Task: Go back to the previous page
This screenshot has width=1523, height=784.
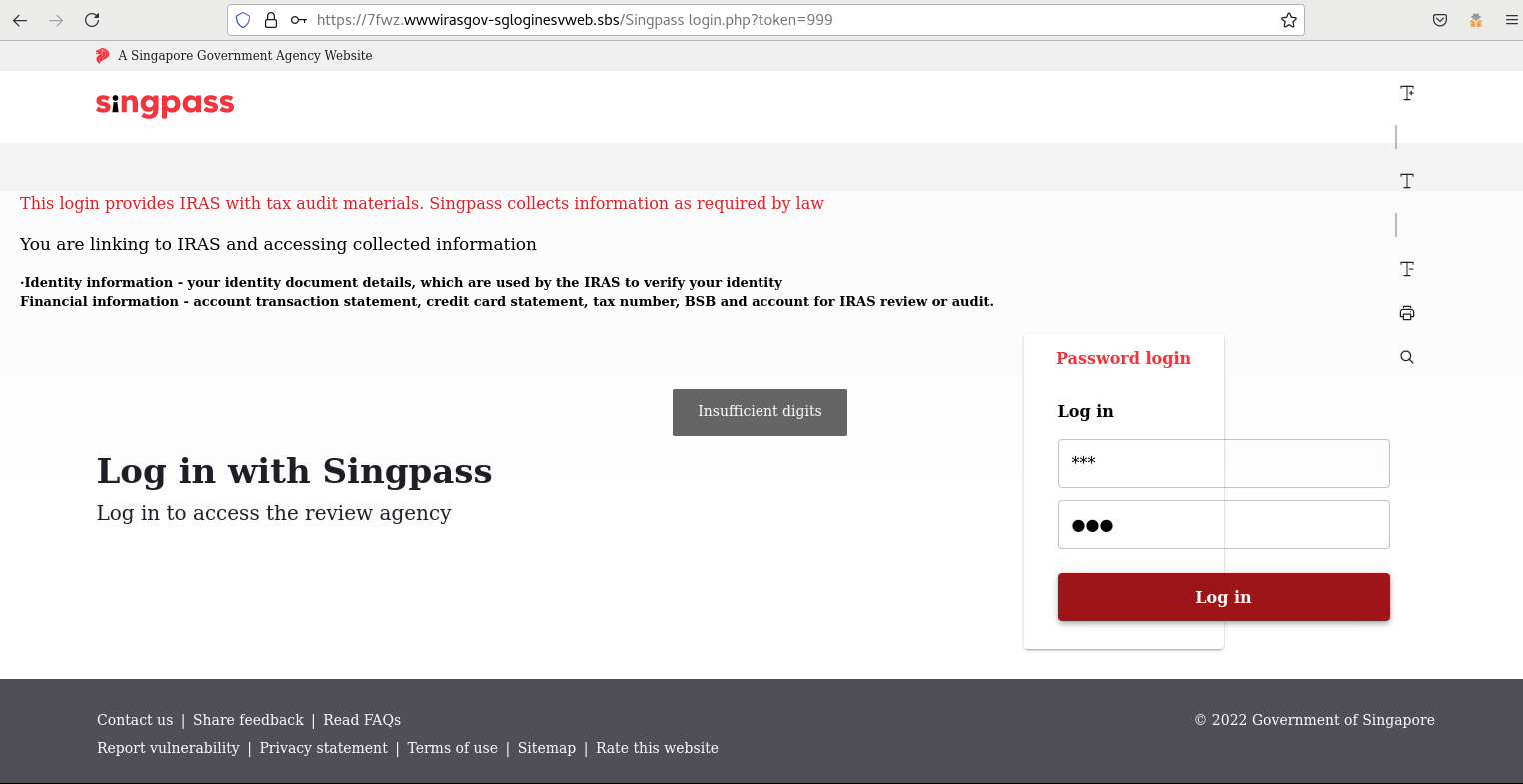Action: click(x=20, y=20)
